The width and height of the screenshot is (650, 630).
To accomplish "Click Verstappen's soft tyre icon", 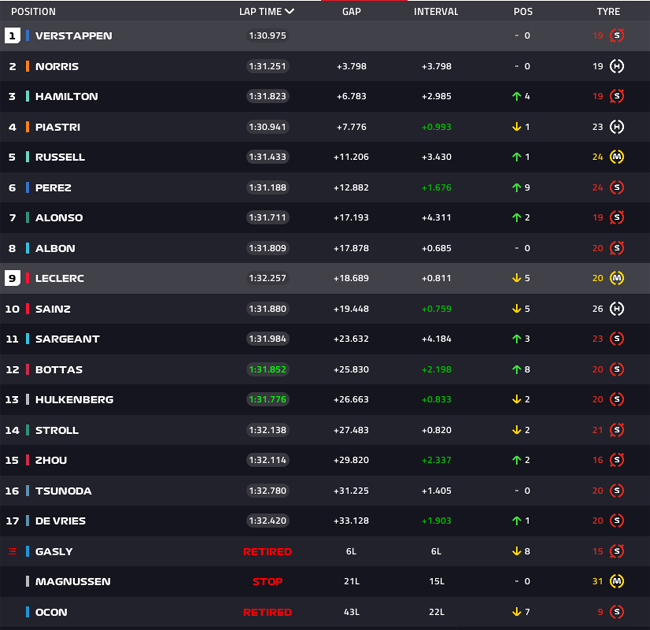I will (x=617, y=36).
